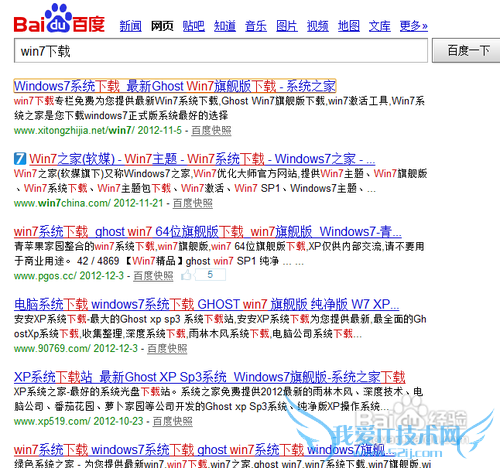Open the 音乐 tab
This screenshot has height=468, width=500.
click(256, 26)
